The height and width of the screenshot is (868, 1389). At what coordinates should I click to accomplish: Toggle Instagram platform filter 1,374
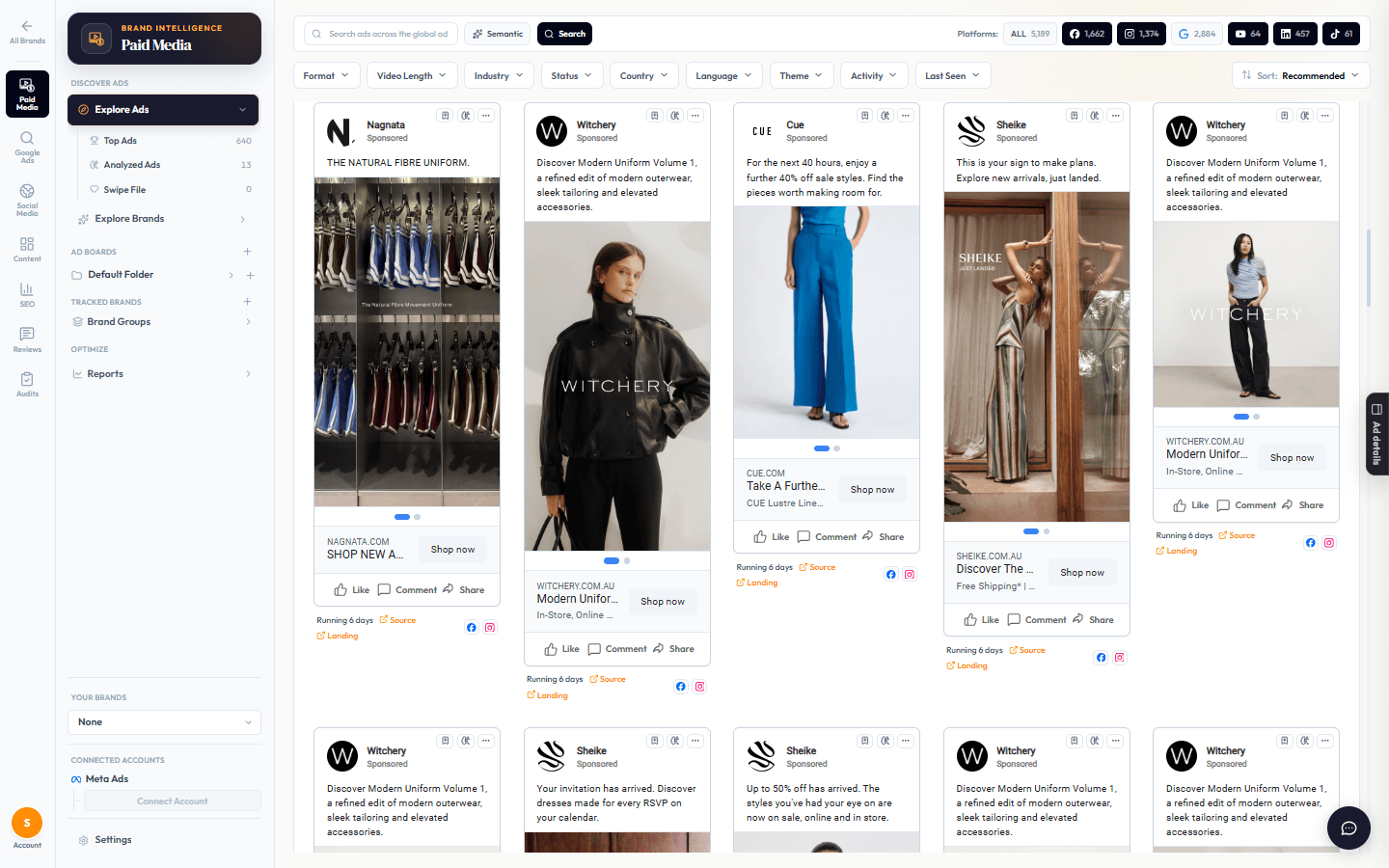pyautogui.click(x=1142, y=34)
